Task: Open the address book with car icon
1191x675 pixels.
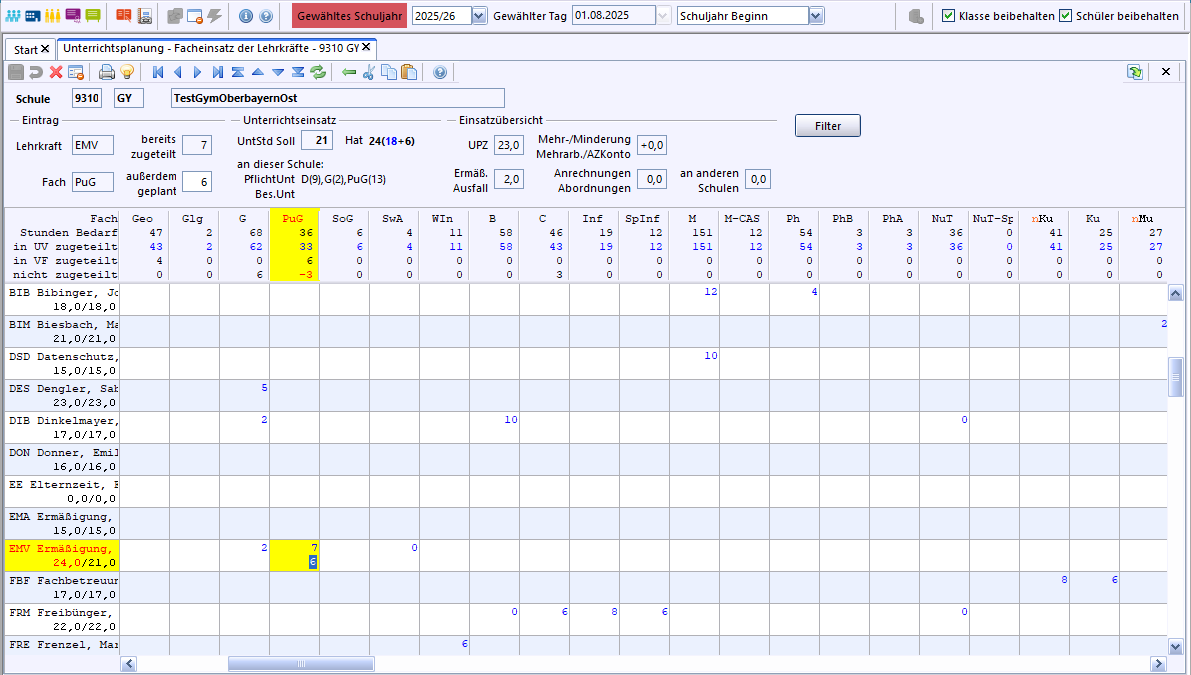Action: tap(144, 15)
